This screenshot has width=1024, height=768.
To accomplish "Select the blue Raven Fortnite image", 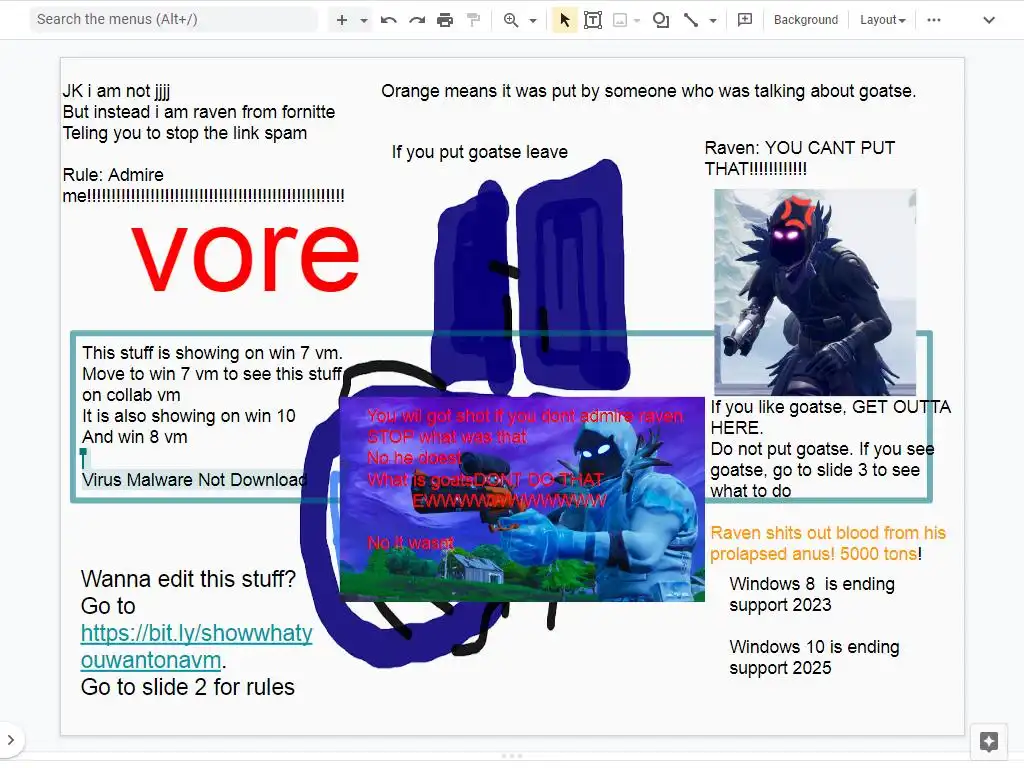I will (522, 499).
